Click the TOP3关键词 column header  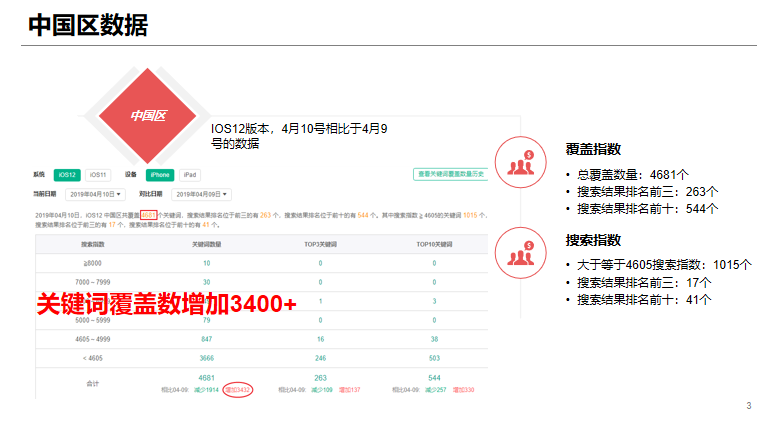pyautogui.click(x=320, y=245)
